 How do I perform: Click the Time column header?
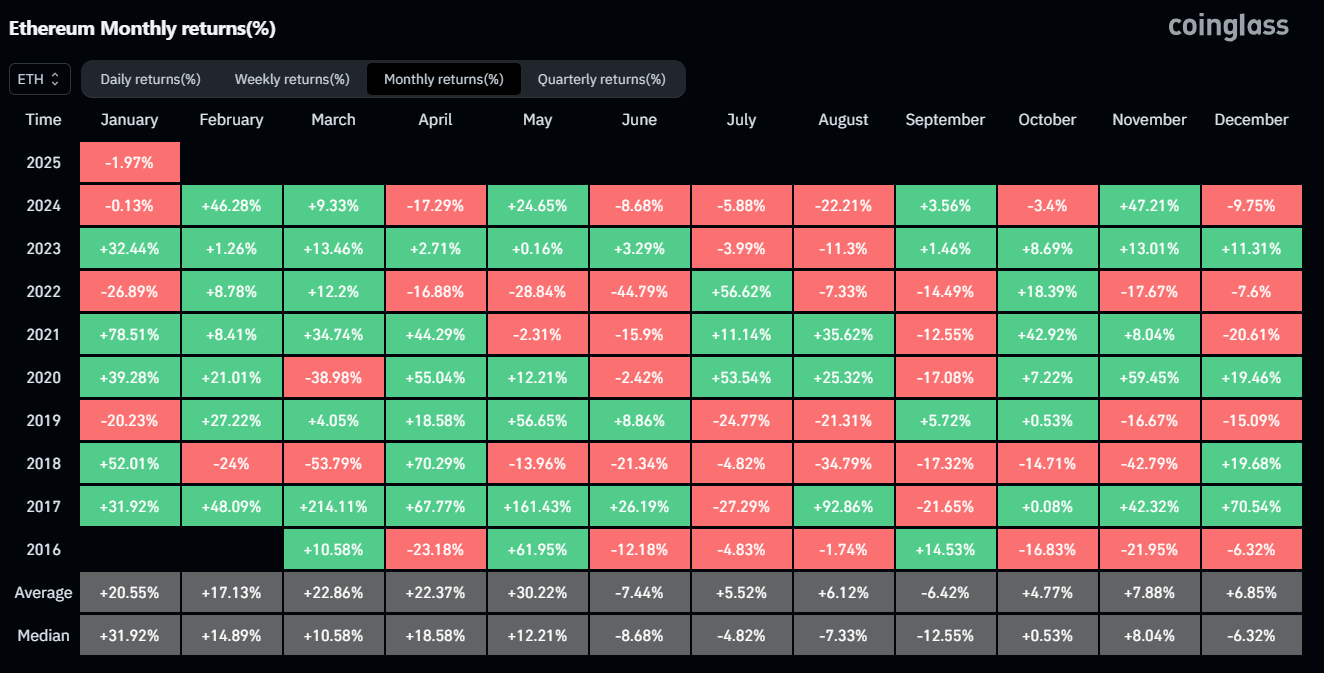click(43, 120)
